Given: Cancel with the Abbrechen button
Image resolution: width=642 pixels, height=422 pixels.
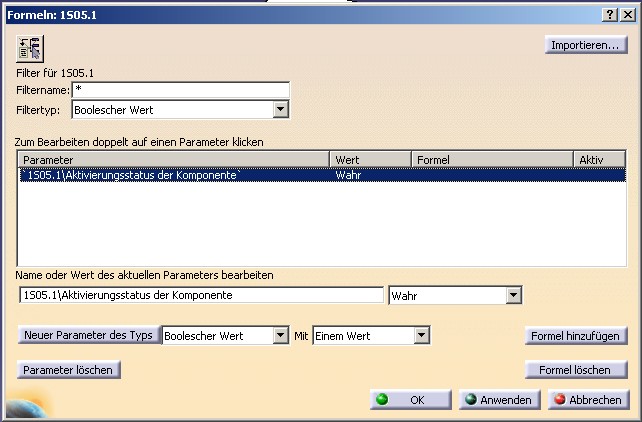Looking at the screenshot, I should click(x=589, y=399).
